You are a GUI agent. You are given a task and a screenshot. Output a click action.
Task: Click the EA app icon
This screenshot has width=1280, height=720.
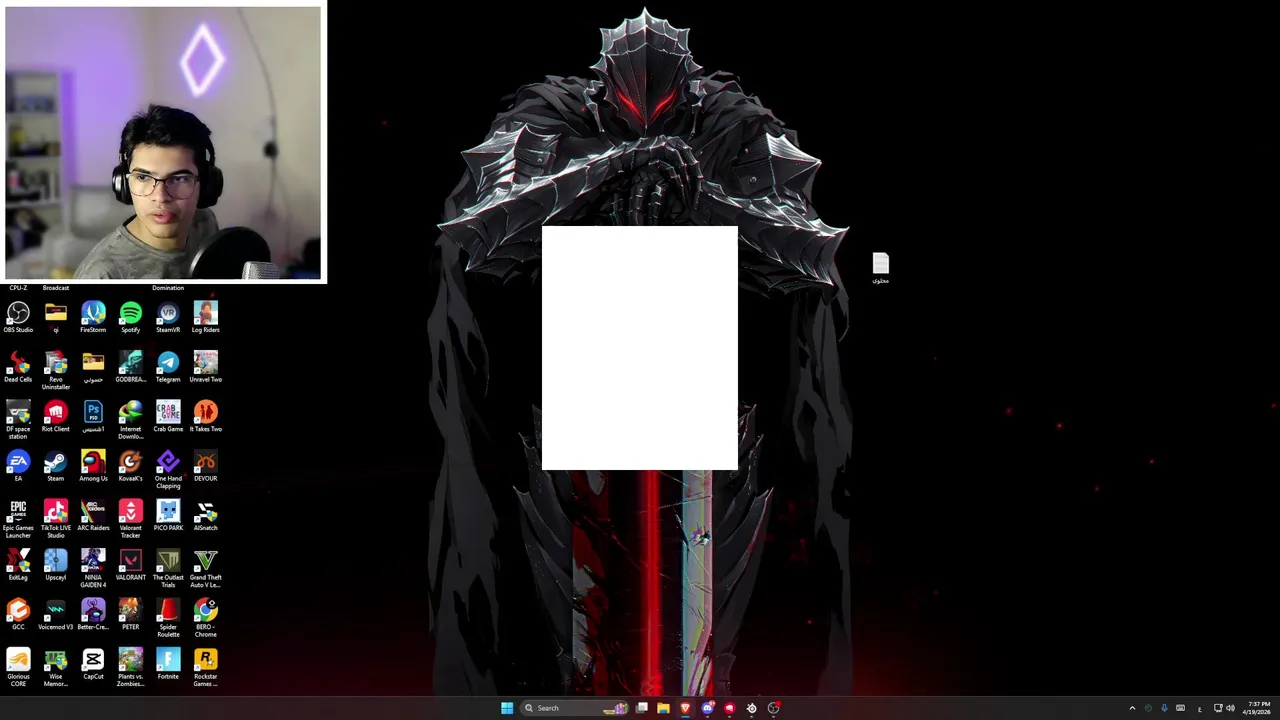coord(18,466)
